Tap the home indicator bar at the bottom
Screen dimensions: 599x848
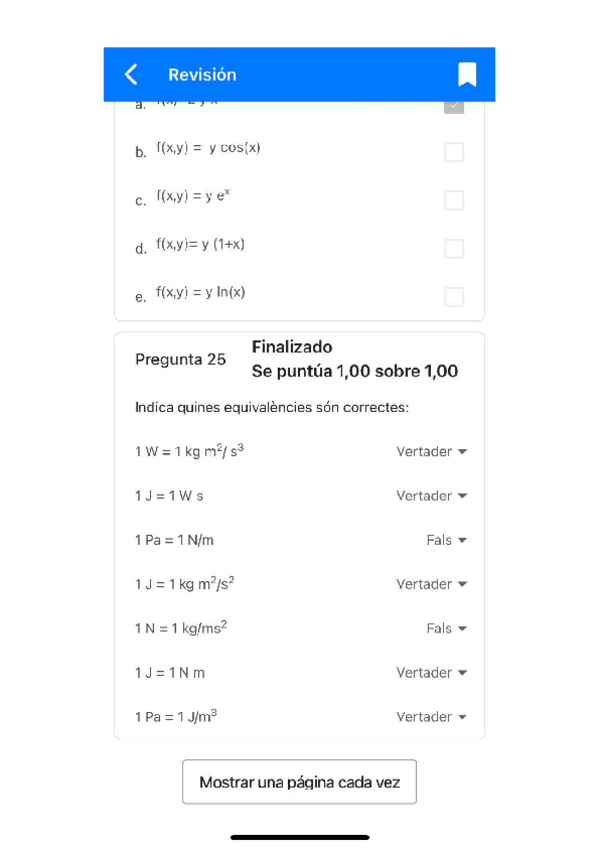[x=299, y=836]
